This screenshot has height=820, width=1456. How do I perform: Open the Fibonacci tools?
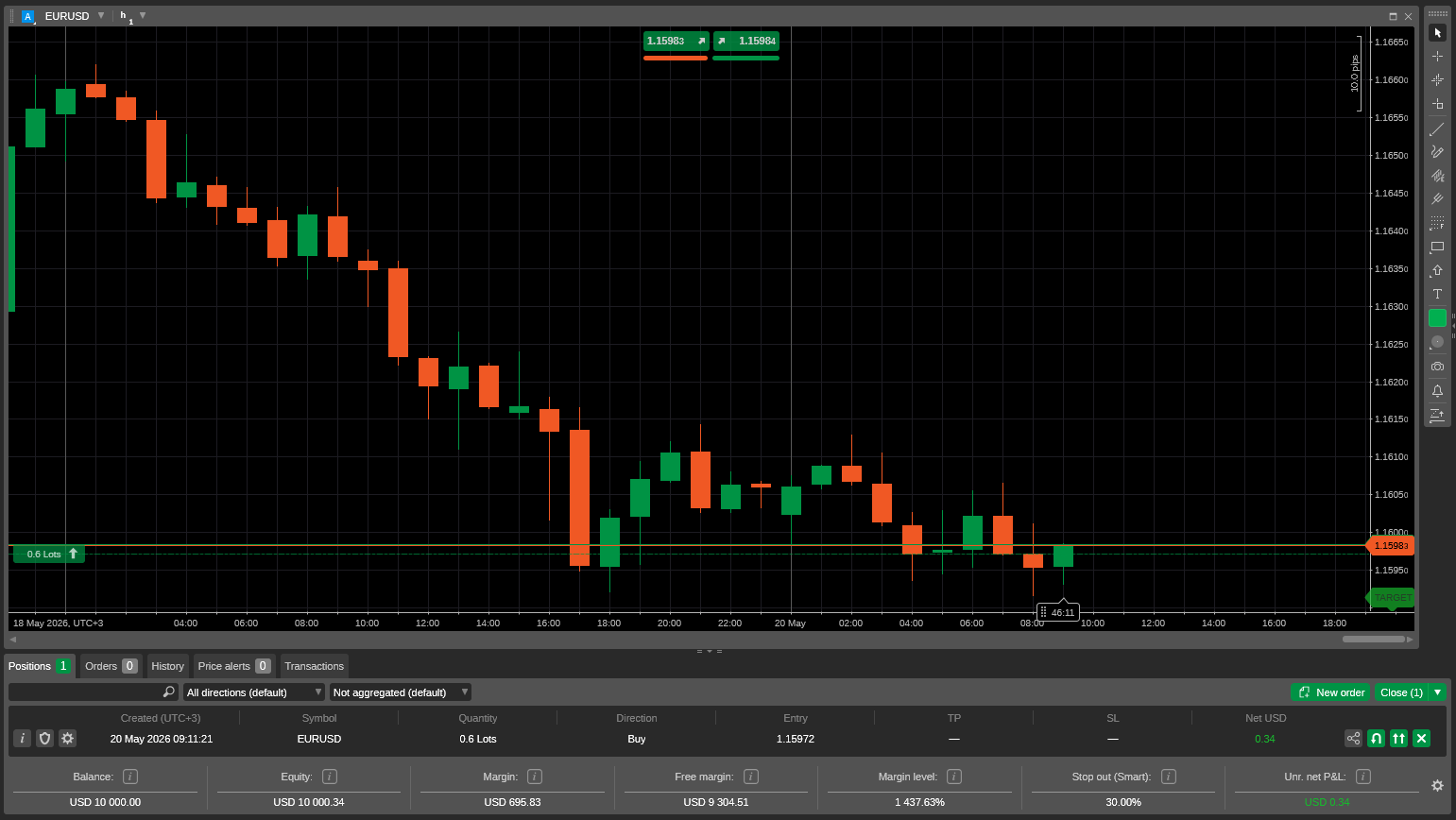(1437, 223)
